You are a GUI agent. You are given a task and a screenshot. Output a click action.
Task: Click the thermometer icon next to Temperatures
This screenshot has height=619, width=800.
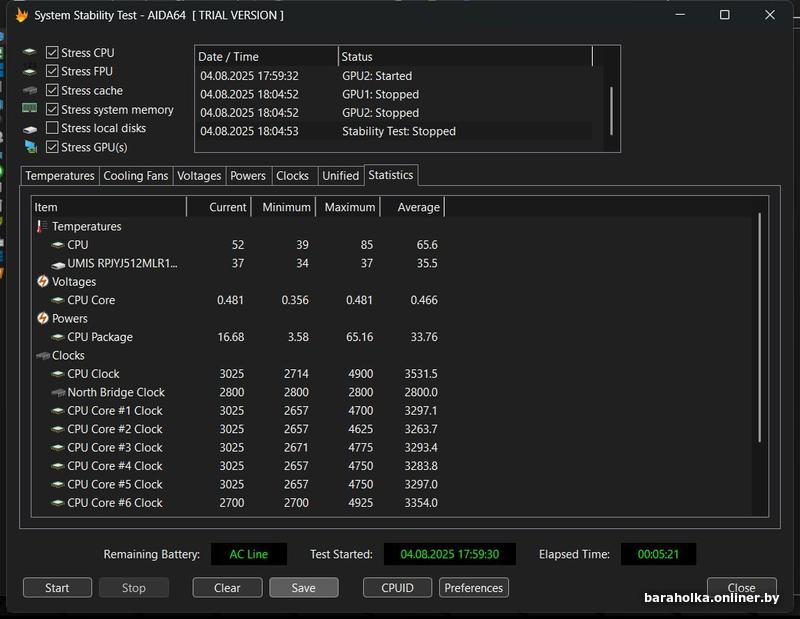point(42,226)
